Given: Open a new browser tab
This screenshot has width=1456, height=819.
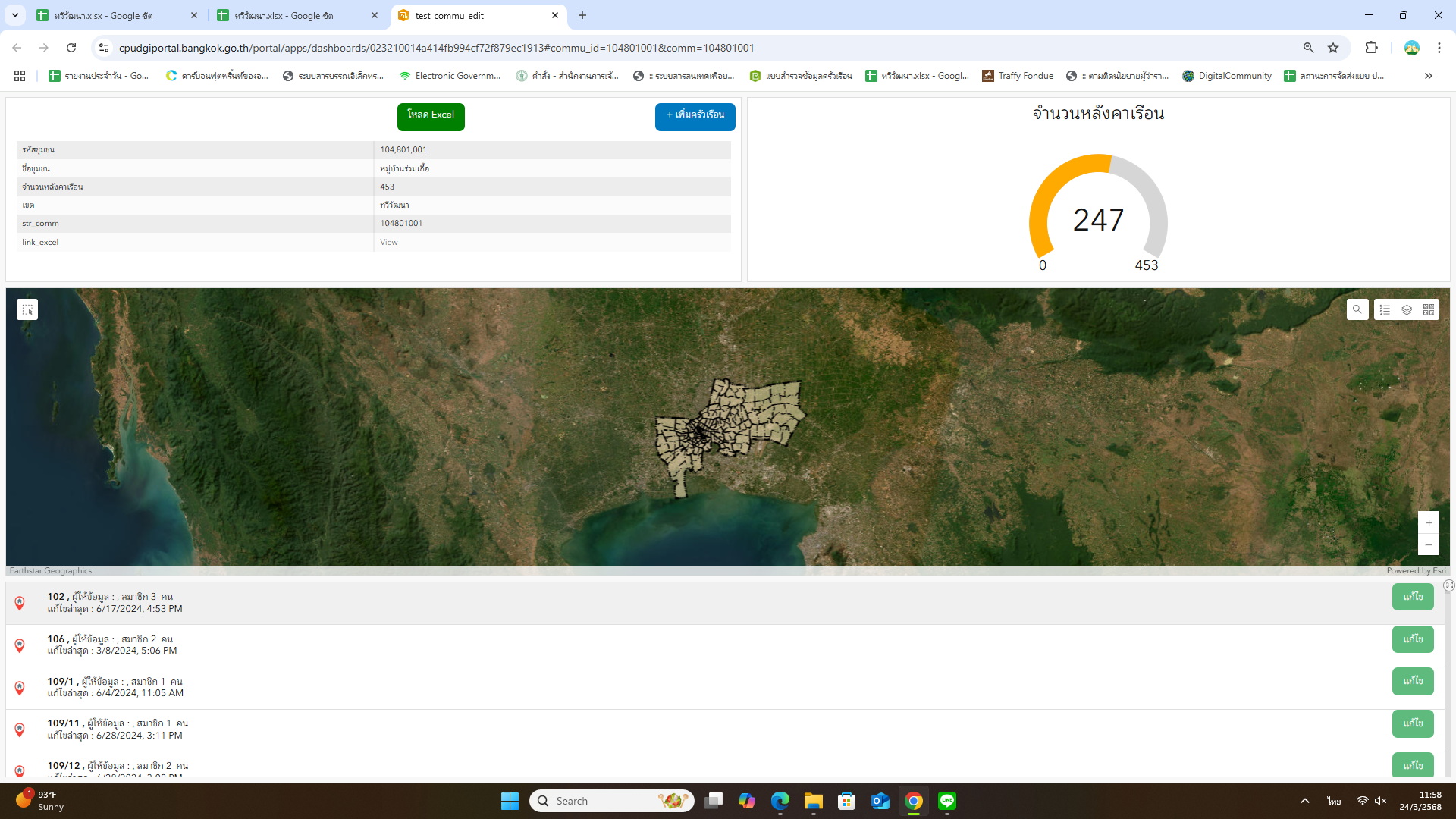Looking at the screenshot, I should tap(582, 15).
